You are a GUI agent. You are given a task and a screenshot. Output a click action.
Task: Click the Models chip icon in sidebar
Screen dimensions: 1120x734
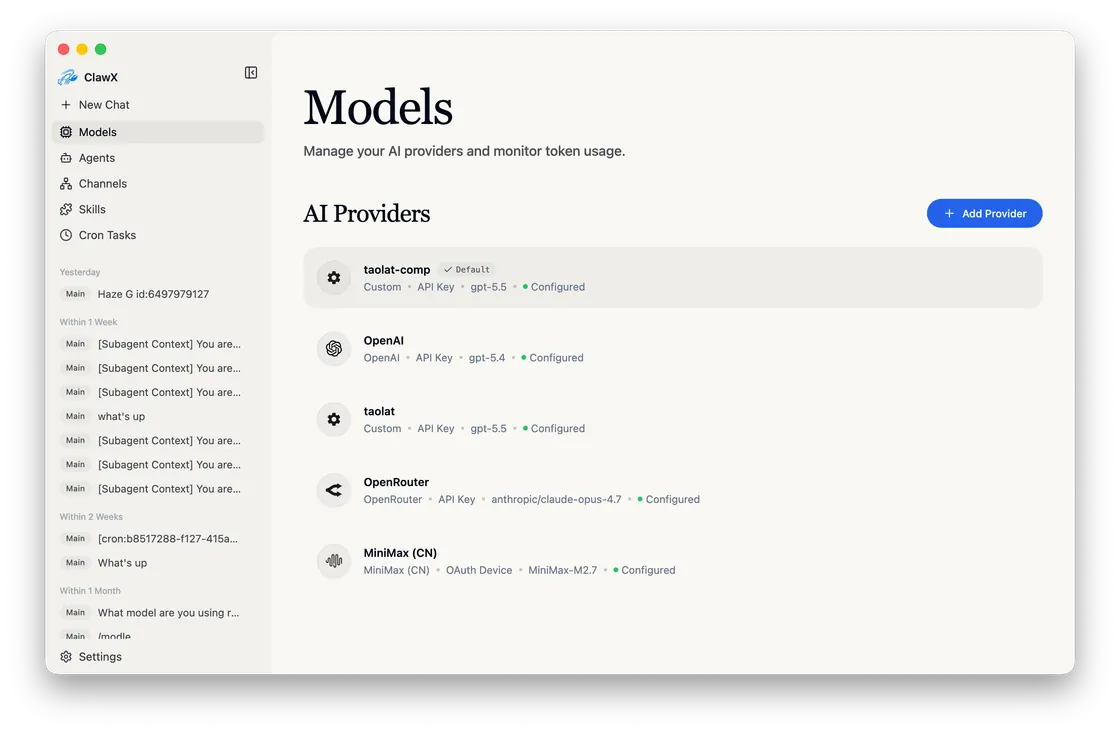(x=66, y=132)
